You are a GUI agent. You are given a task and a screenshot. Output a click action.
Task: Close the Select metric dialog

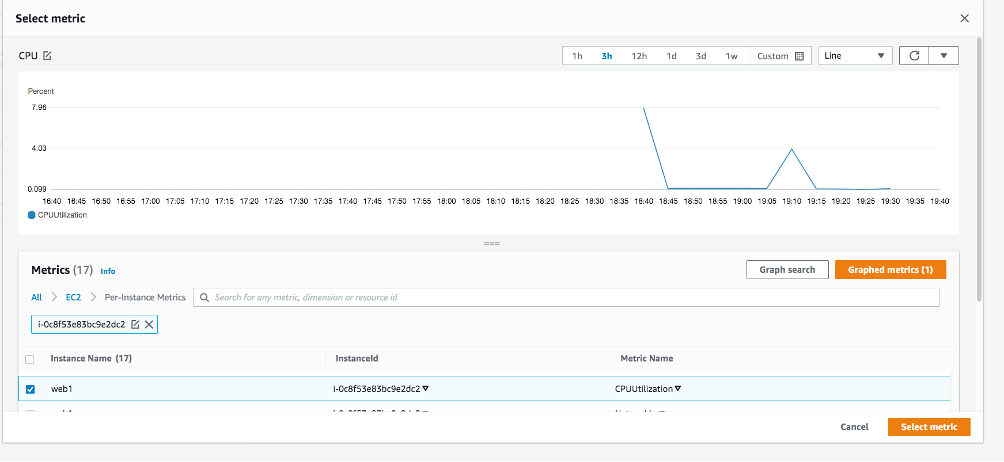point(964,19)
